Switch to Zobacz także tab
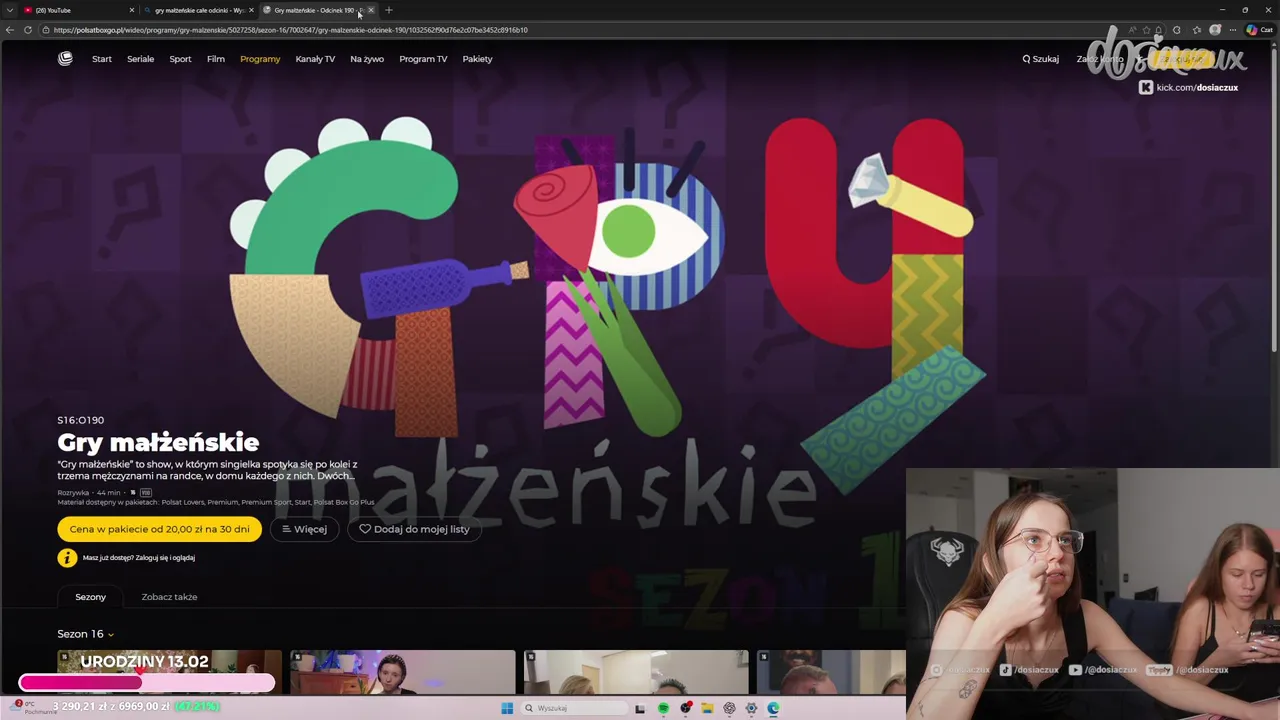Viewport: 1280px width, 720px height. (x=169, y=597)
